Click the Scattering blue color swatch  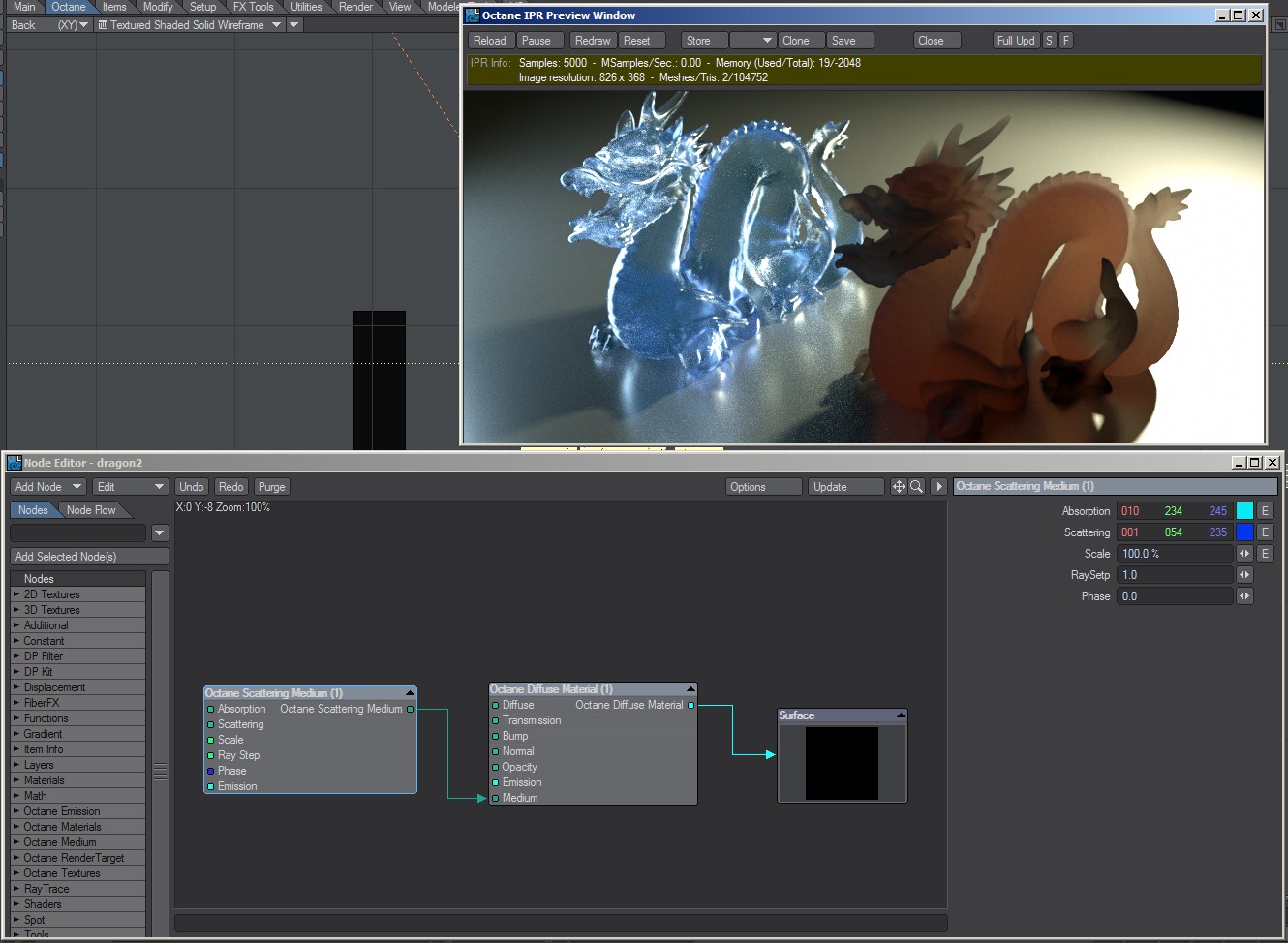[1245, 532]
